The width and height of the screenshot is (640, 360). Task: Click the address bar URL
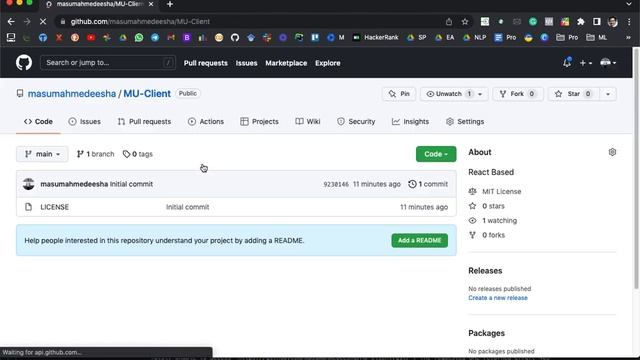pos(140,22)
